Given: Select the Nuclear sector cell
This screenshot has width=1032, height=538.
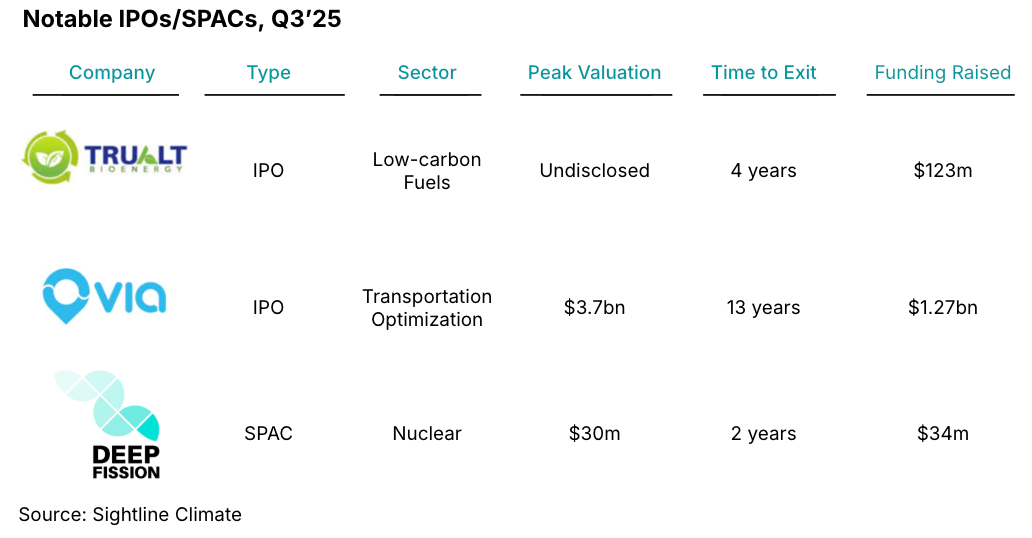Looking at the screenshot, I should point(427,434).
